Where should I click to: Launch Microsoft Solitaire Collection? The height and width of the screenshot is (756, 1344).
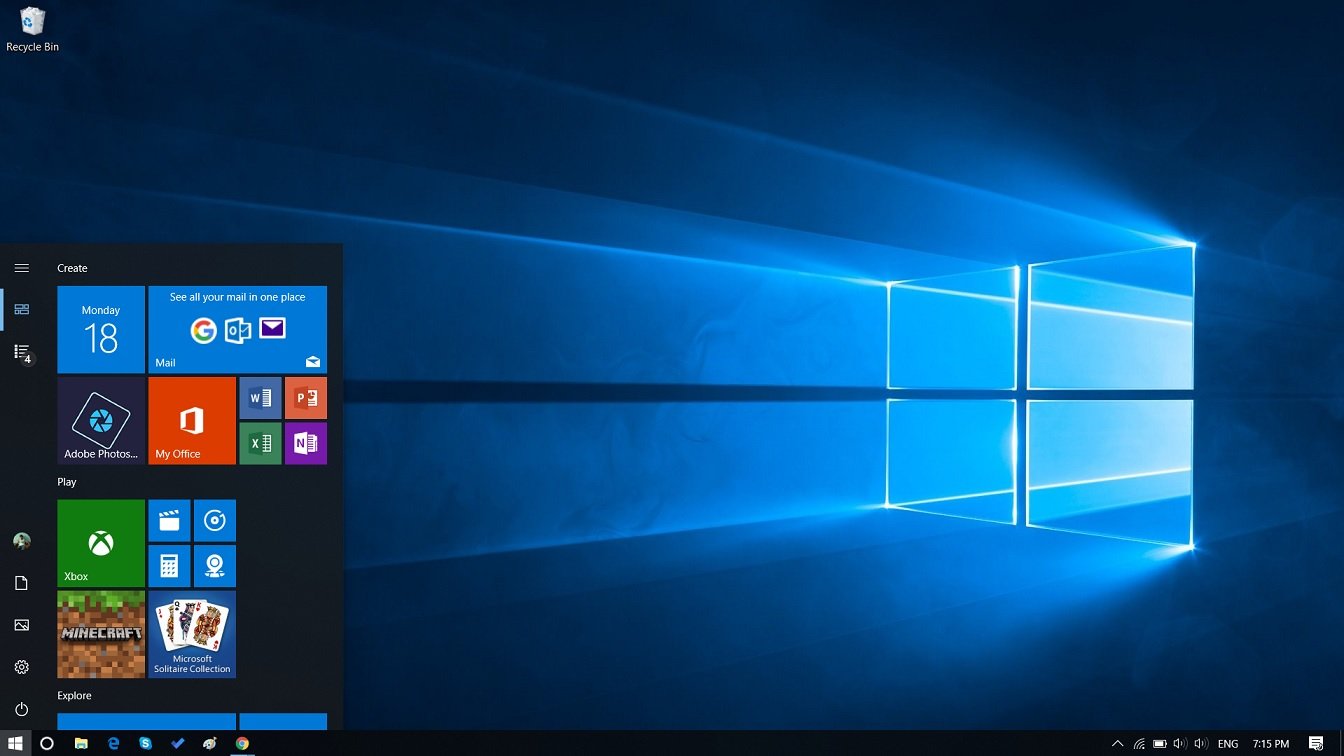click(192, 634)
